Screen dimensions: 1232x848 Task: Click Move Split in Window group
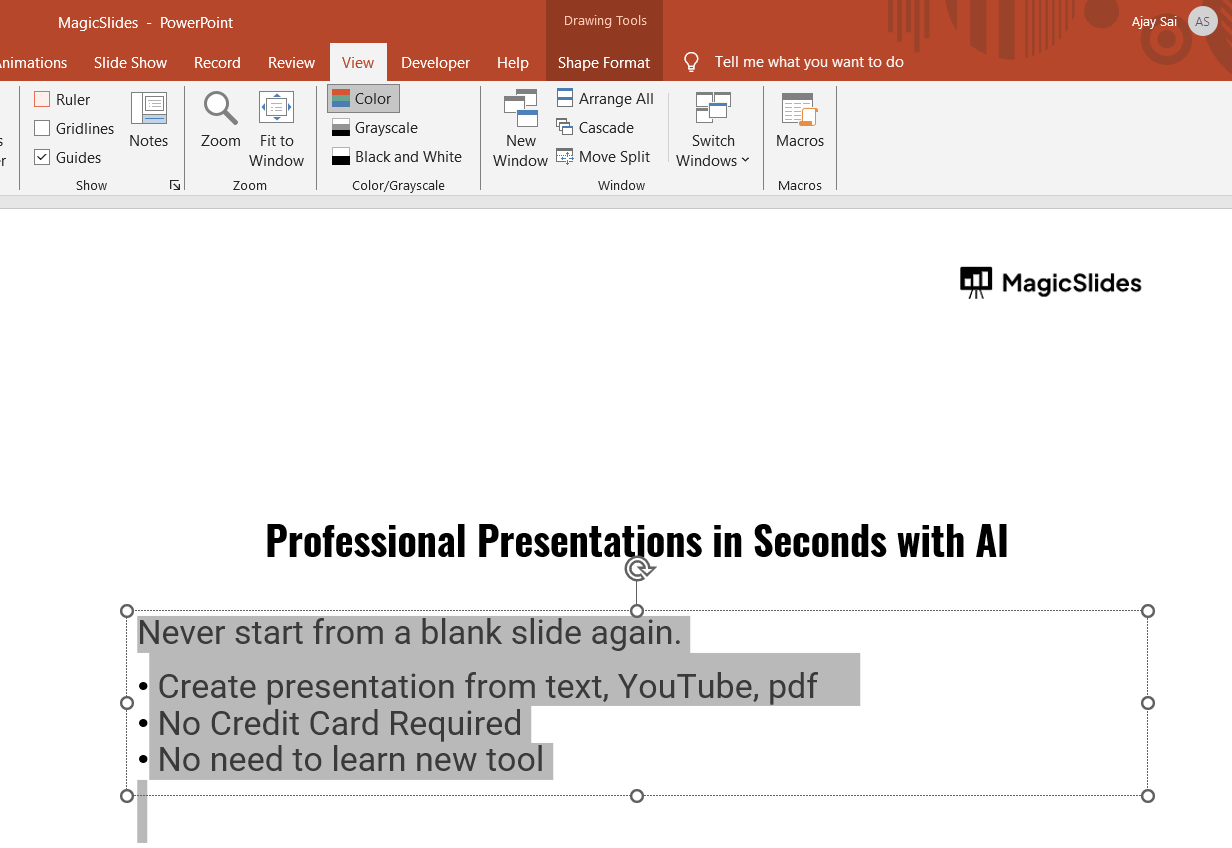(x=603, y=156)
